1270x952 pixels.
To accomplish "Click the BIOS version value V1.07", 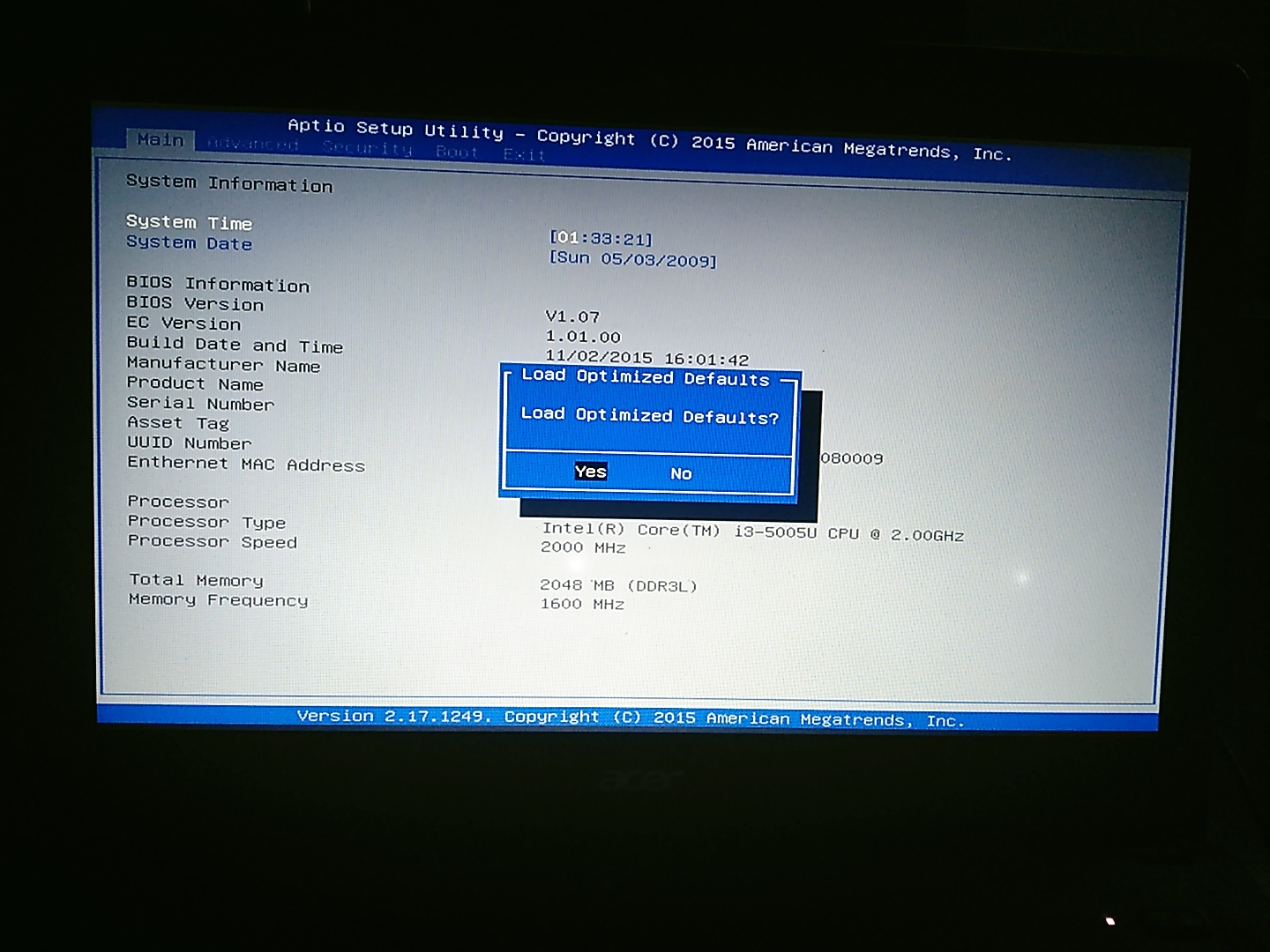I will 572,316.
